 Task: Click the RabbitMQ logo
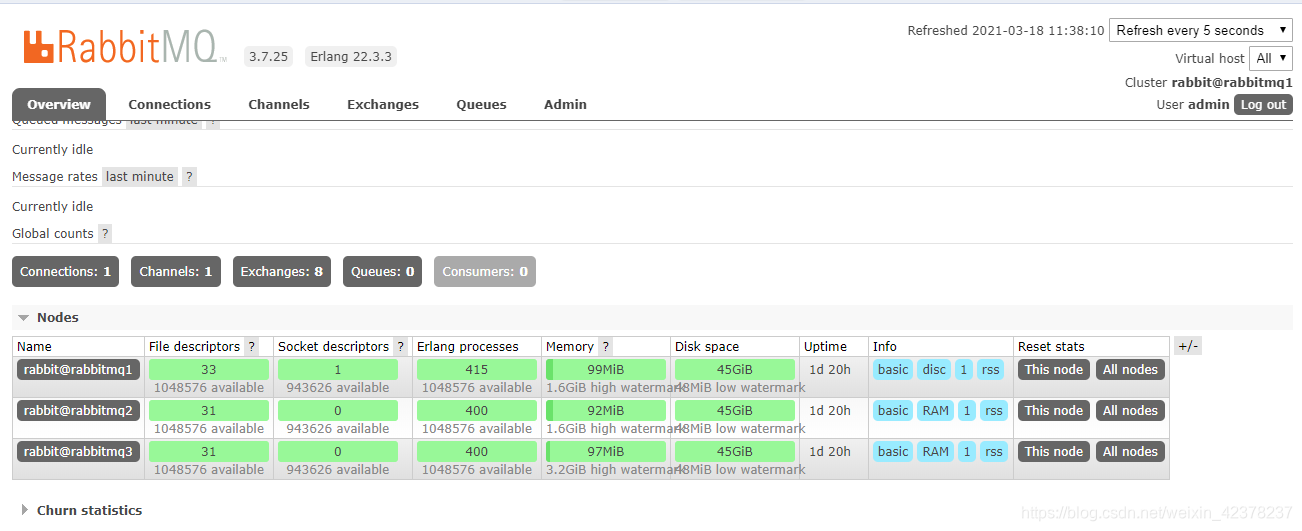click(x=125, y=47)
